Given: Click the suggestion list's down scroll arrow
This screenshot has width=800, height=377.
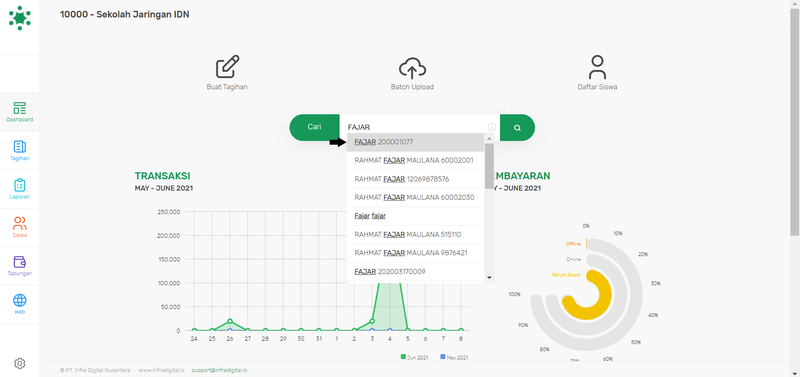Looking at the screenshot, I should 489,278.
